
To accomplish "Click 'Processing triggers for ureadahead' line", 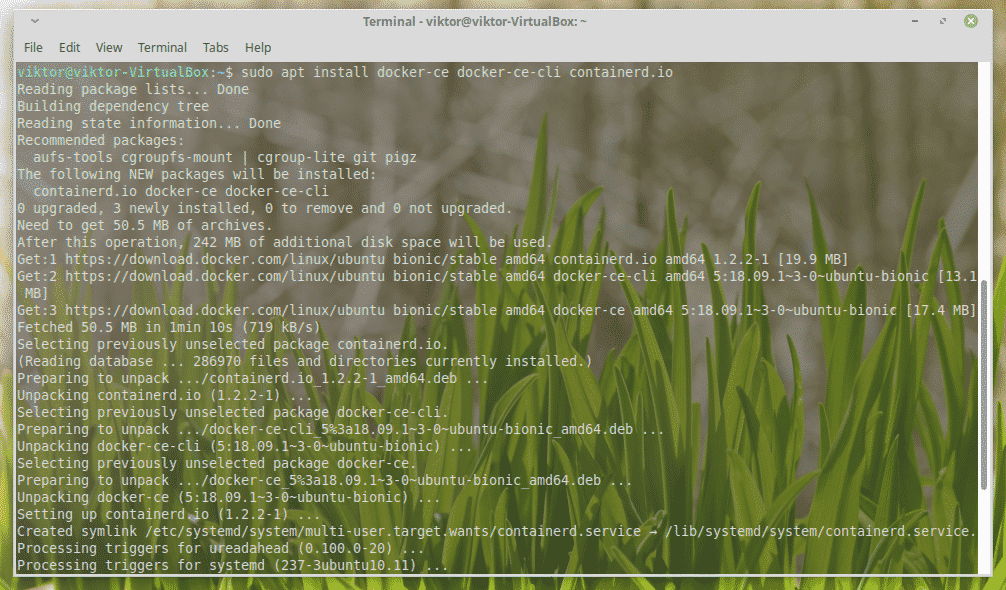I will click(221, 548).
